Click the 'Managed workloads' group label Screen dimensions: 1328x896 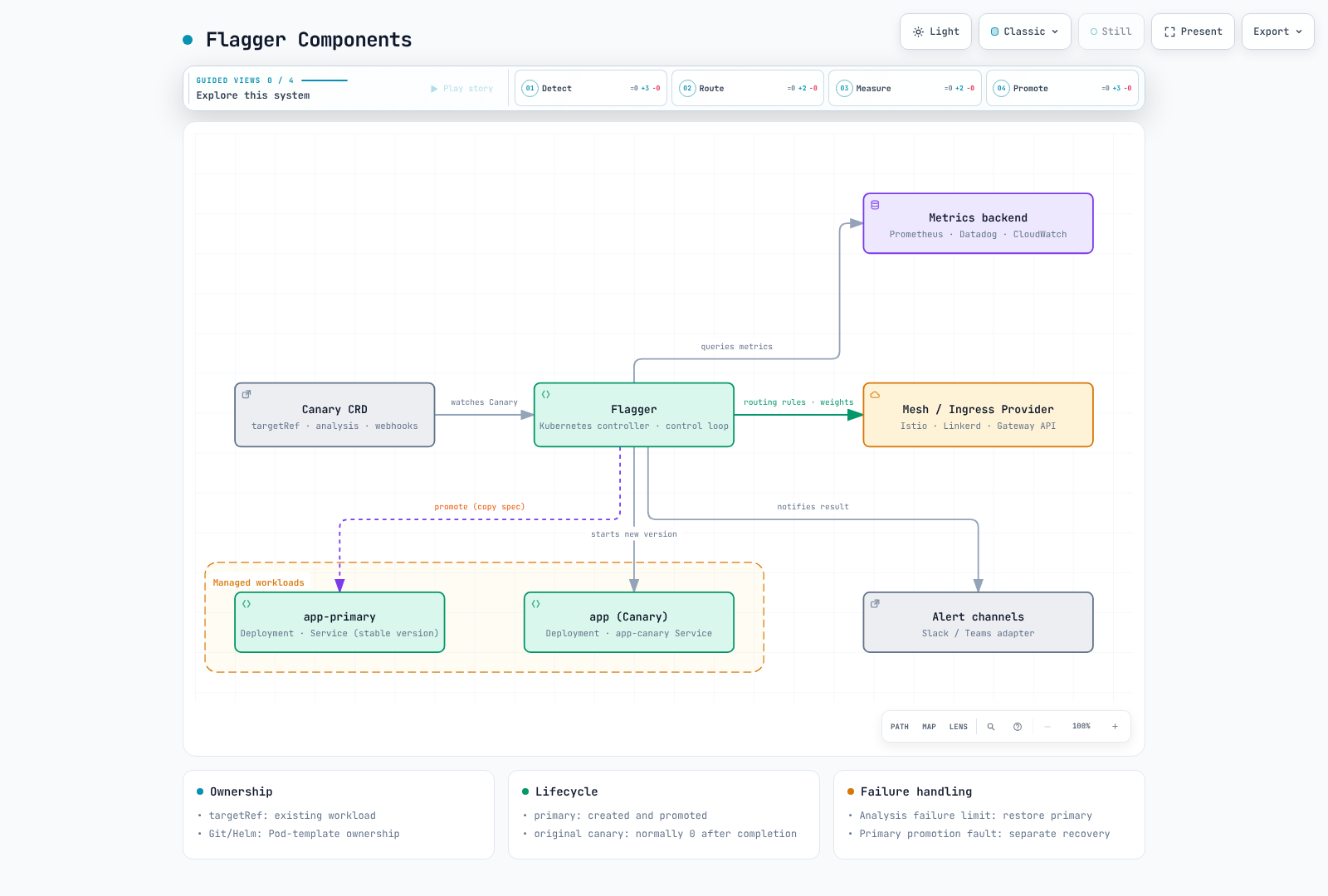[x=259, y=583]
